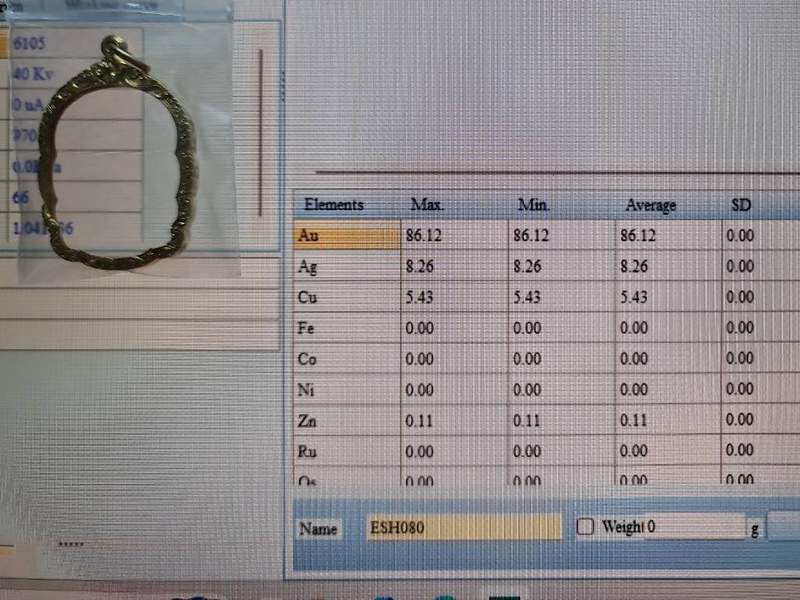
Task: Click the Weight value input field
Action: tap(694, 527)
